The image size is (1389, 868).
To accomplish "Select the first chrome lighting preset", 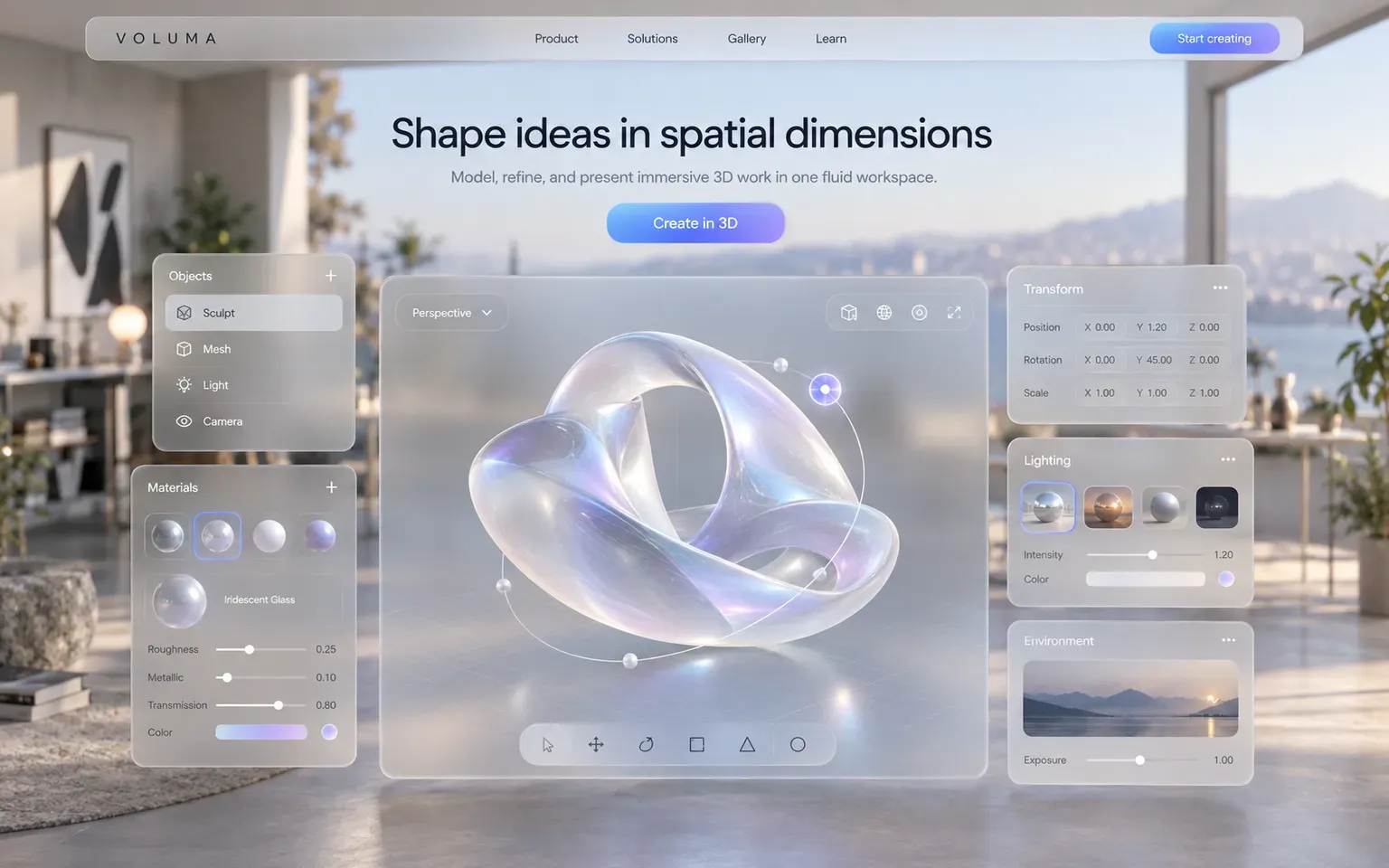I will click(1048, 507).
